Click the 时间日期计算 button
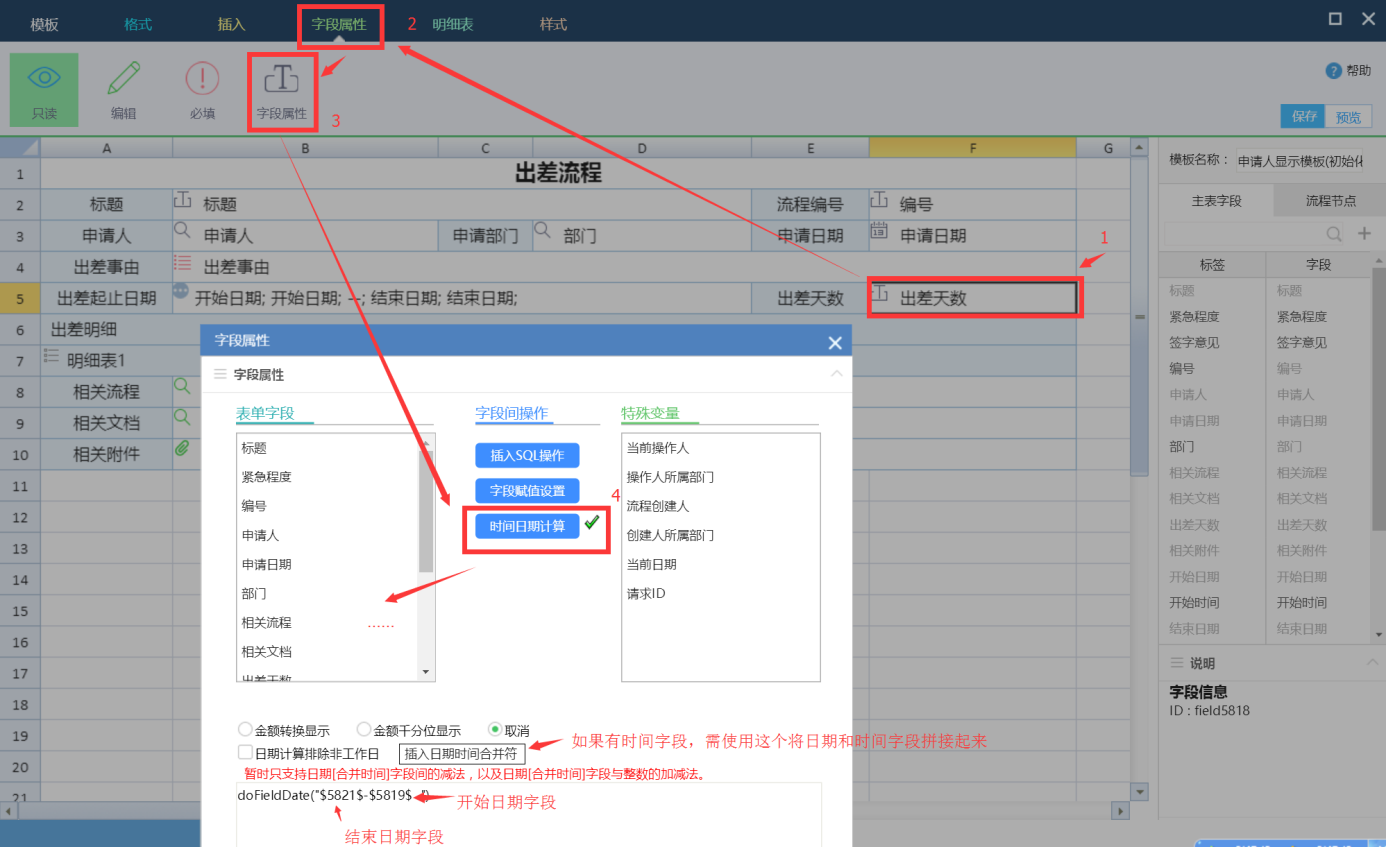Screen dimensions: 1386x847 coord(527,526)
